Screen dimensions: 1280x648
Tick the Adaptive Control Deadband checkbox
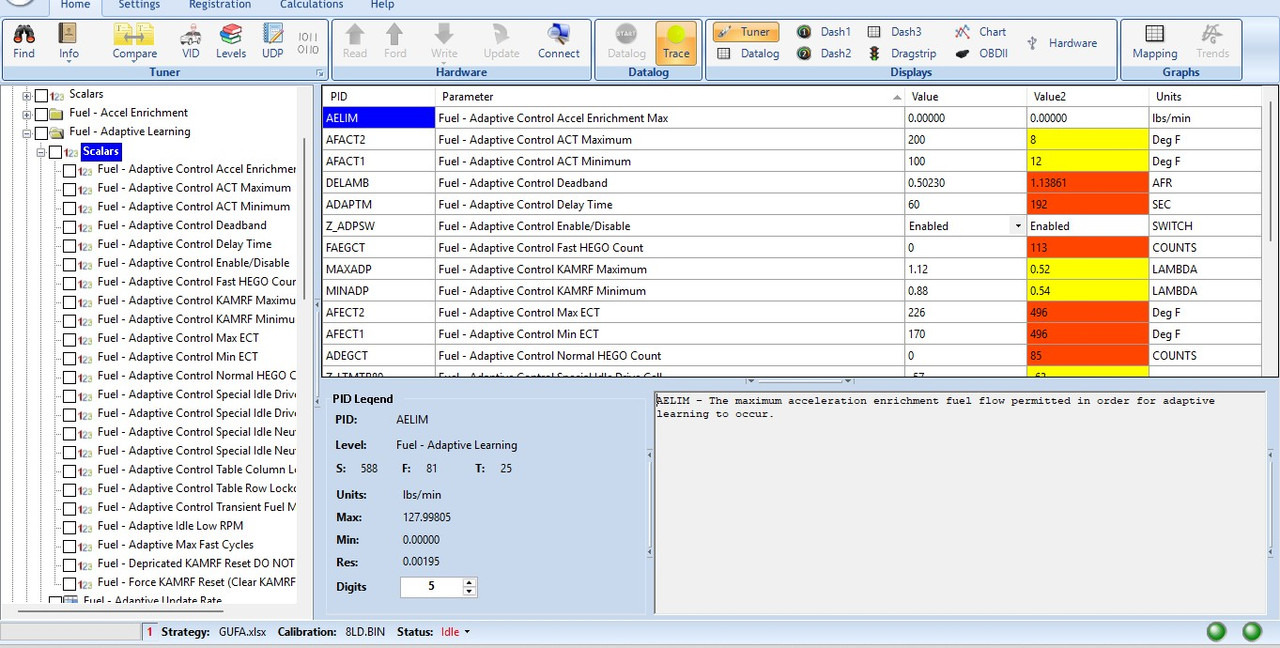point(69,227)
